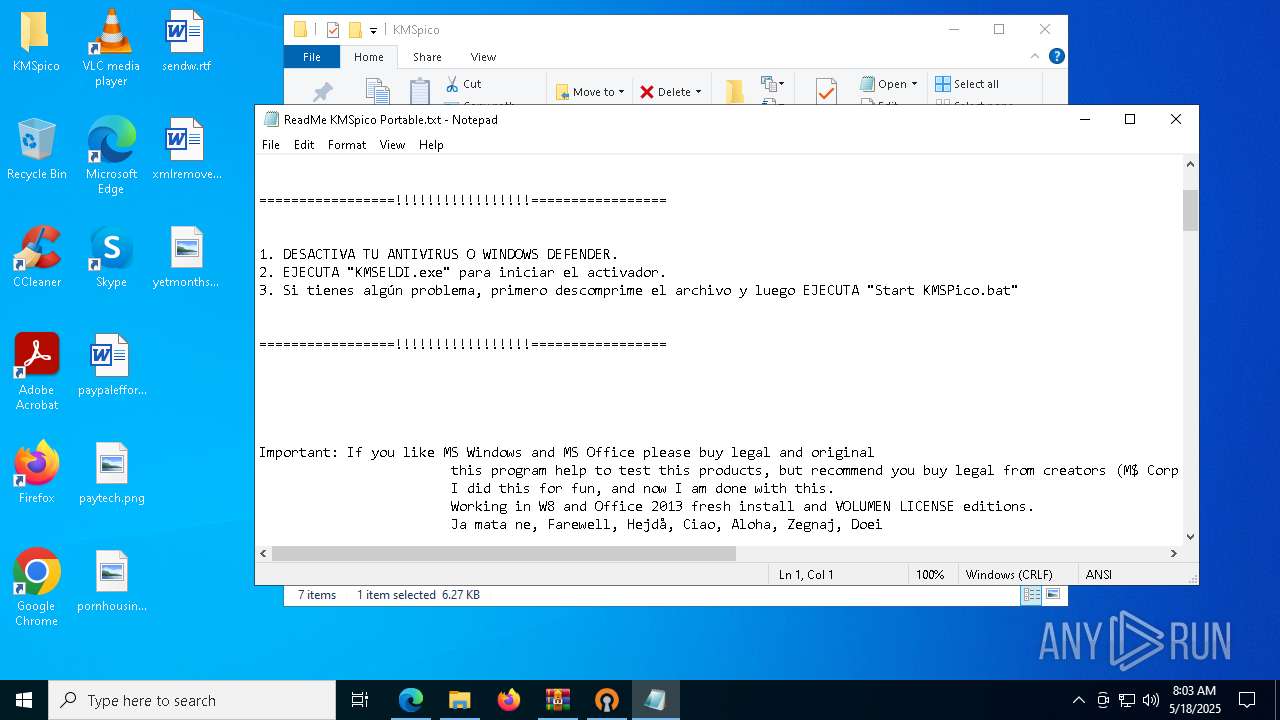Click the Properties checkmark icon in Explorer ribbon

click(x=826, y=92)
